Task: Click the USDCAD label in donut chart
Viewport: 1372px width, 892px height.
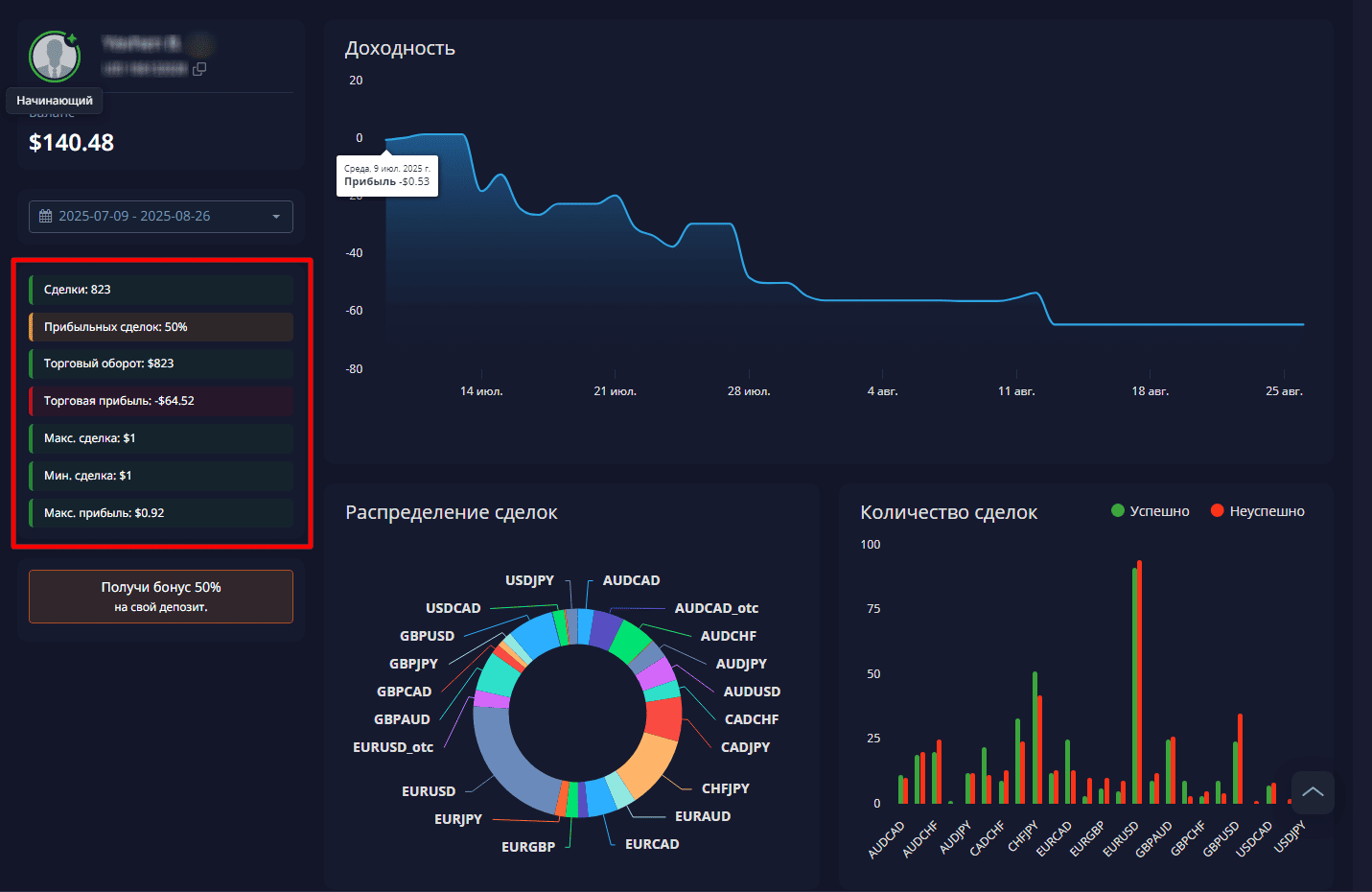Action: (453, 608)
